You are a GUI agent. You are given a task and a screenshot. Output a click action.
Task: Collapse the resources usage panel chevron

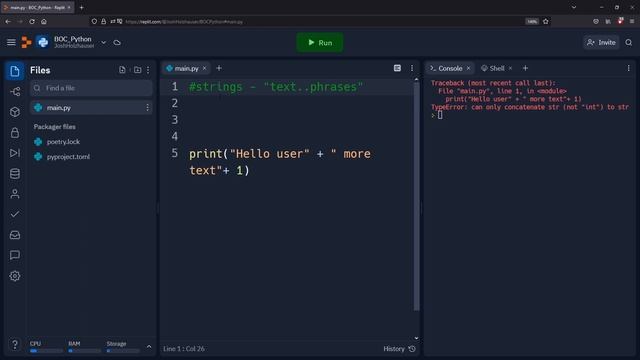pos(149,347)
